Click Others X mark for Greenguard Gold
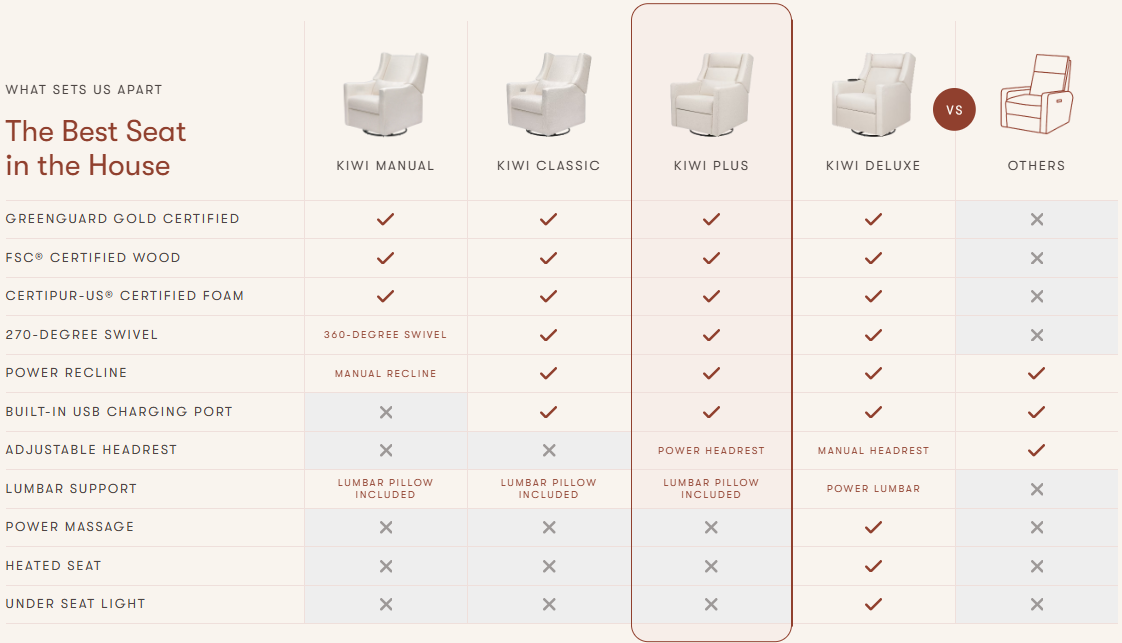Screen dimensions: 1122x643 point(1037,219)
